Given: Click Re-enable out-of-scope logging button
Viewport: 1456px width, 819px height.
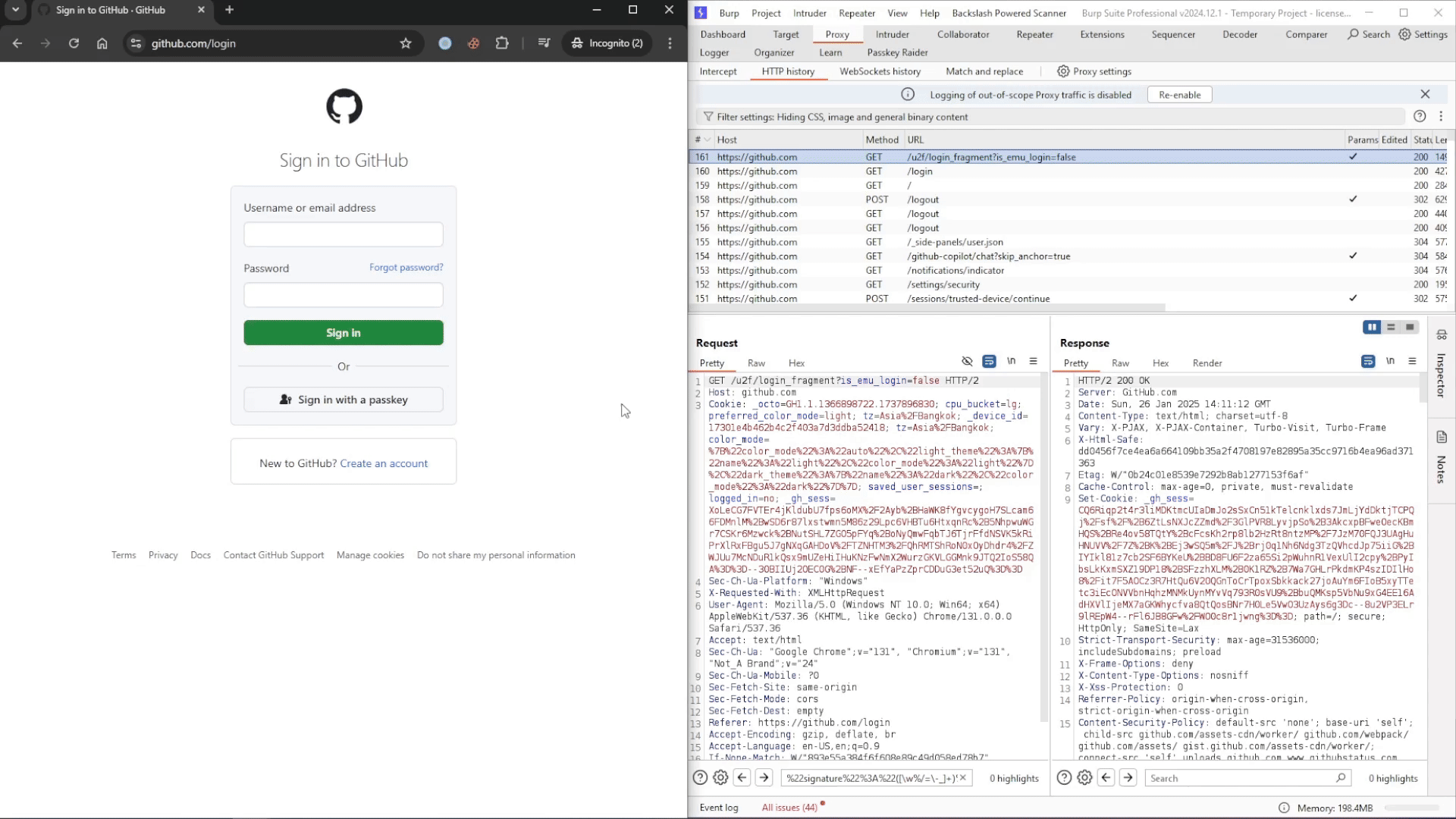Looking at the screenshot, I should (1179, 95).
